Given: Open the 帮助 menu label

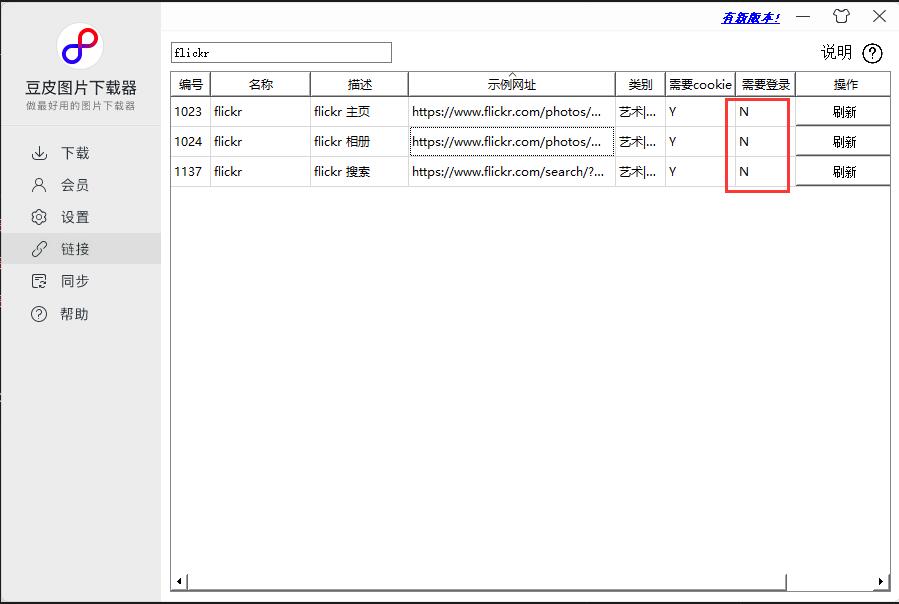Looking at the screenshot, I should (x=75, y=314).
